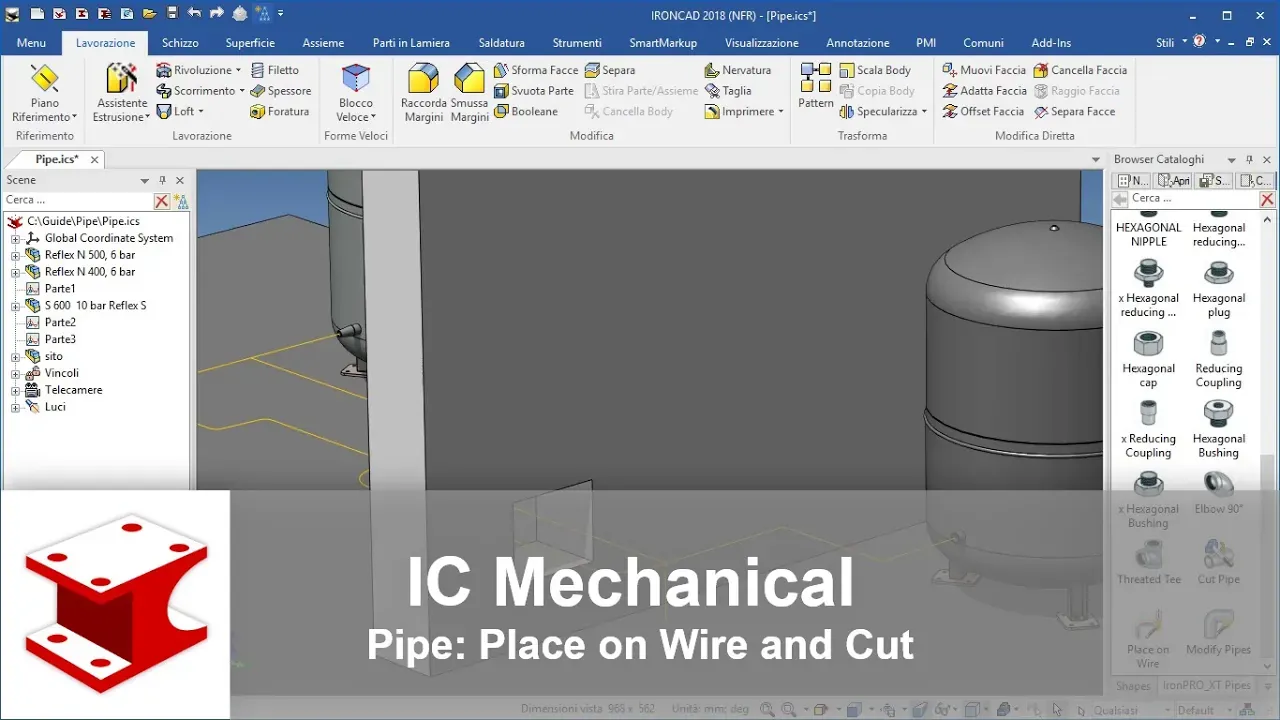This screenshot has width=1280, height=720.
Task: Expand the Reflex N 500, 6 bar node
Action: coord(16,256)
